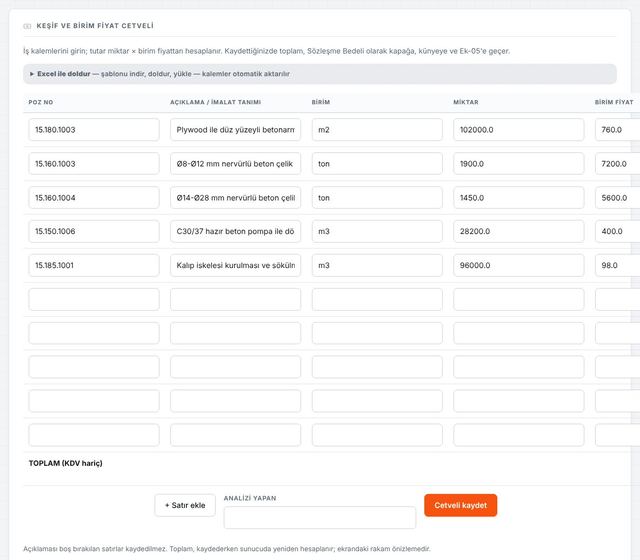Image resolution: width=640 pixels, height=560 pixels.
Task: Focus the 'Analizi Yapan' input field
Action: click(320, 518)
